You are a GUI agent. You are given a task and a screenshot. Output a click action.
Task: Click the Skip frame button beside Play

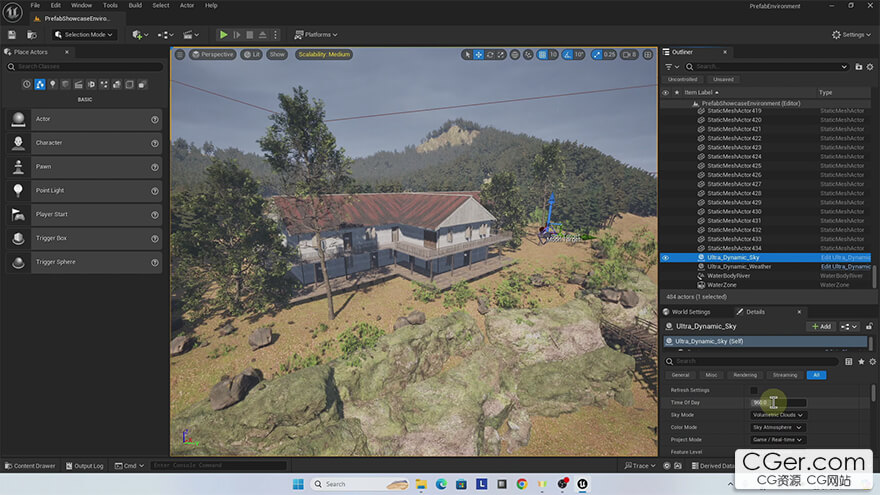(237, 35)
